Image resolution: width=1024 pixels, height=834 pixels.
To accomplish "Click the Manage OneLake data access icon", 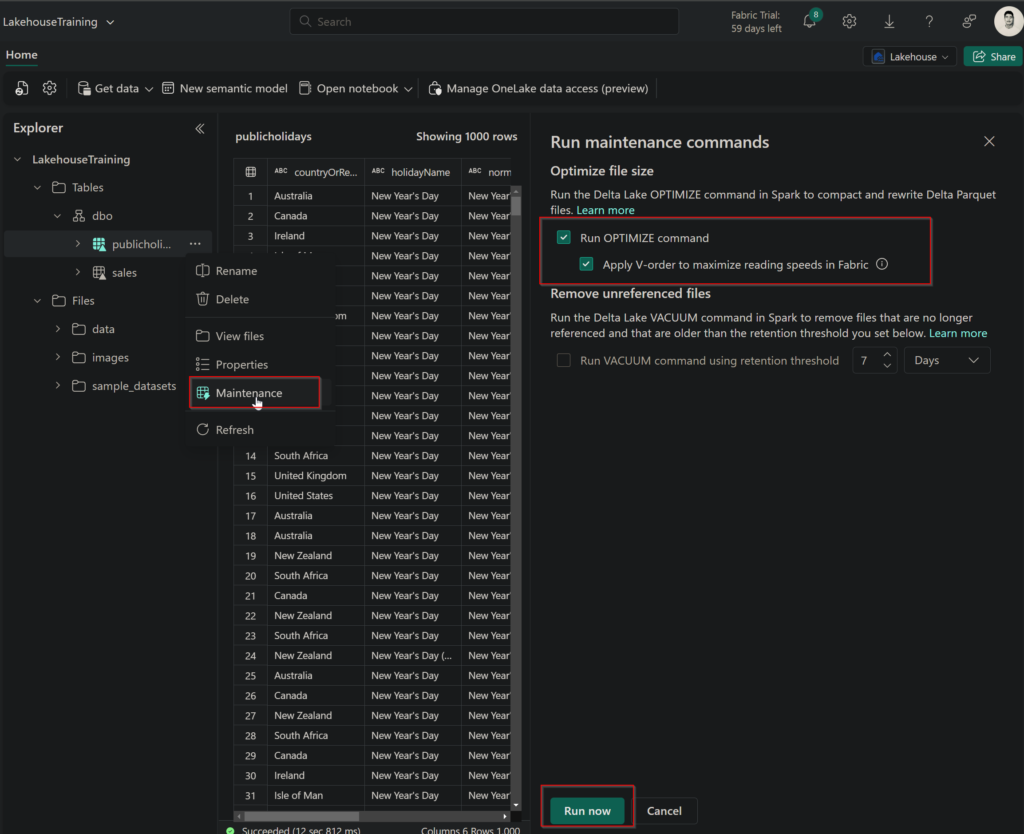I will click(x=435, y=88).
